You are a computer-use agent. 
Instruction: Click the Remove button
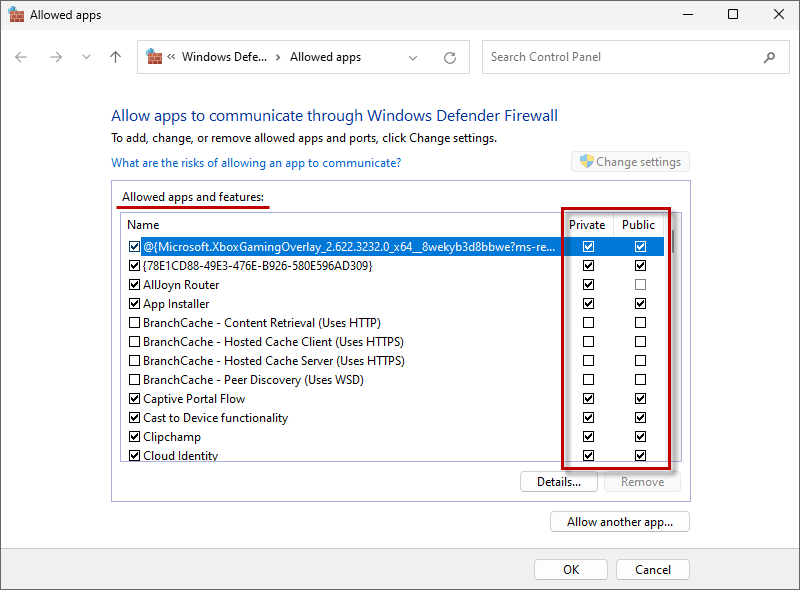click(642, 482)
